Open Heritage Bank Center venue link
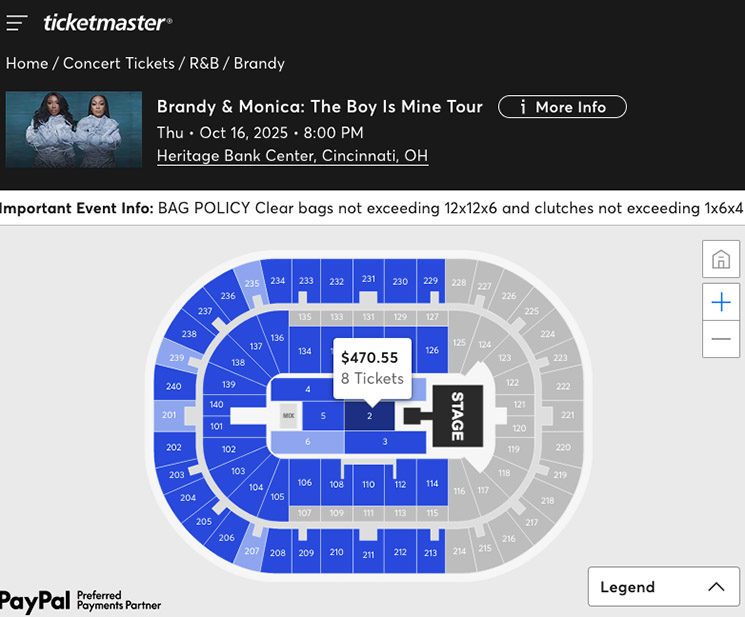The image size is (745, 617). coord(292,156)
